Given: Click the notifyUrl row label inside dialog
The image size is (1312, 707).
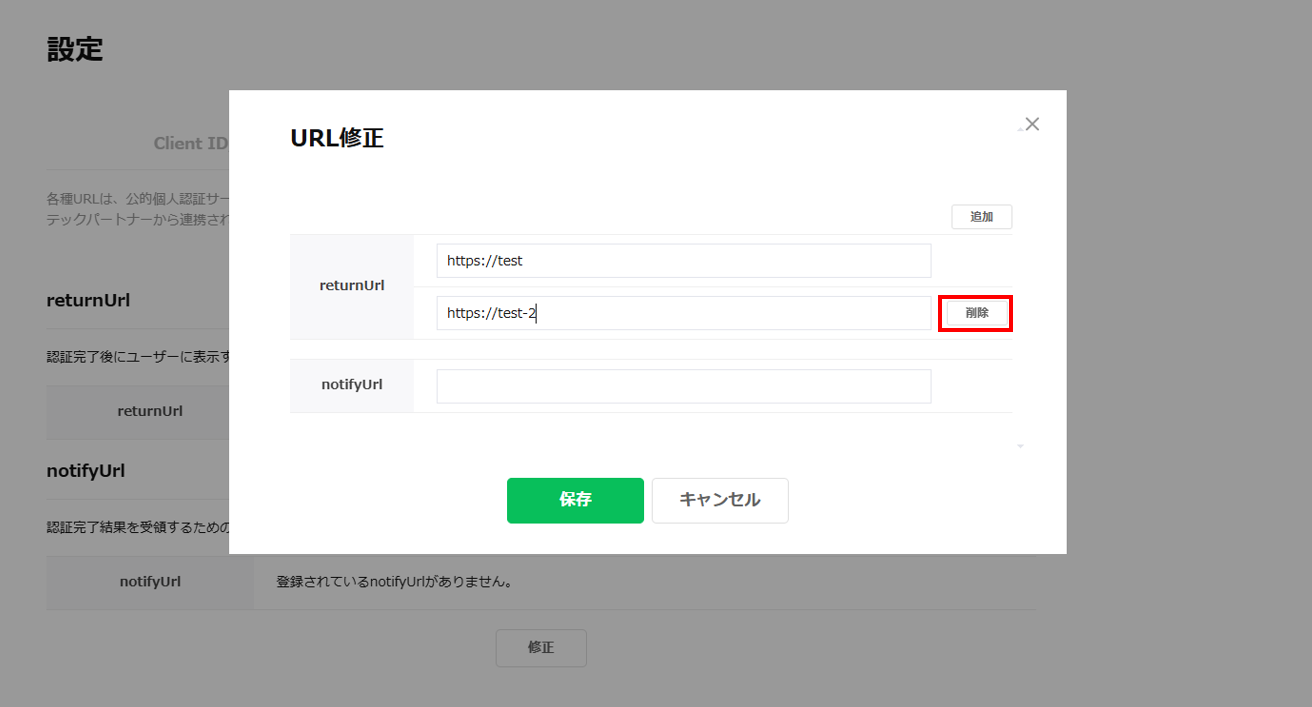Looking at the screenshot, I should [352, 385].
